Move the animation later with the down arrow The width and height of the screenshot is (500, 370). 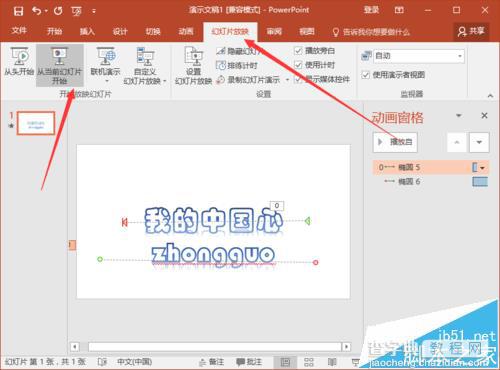point(479,142)
